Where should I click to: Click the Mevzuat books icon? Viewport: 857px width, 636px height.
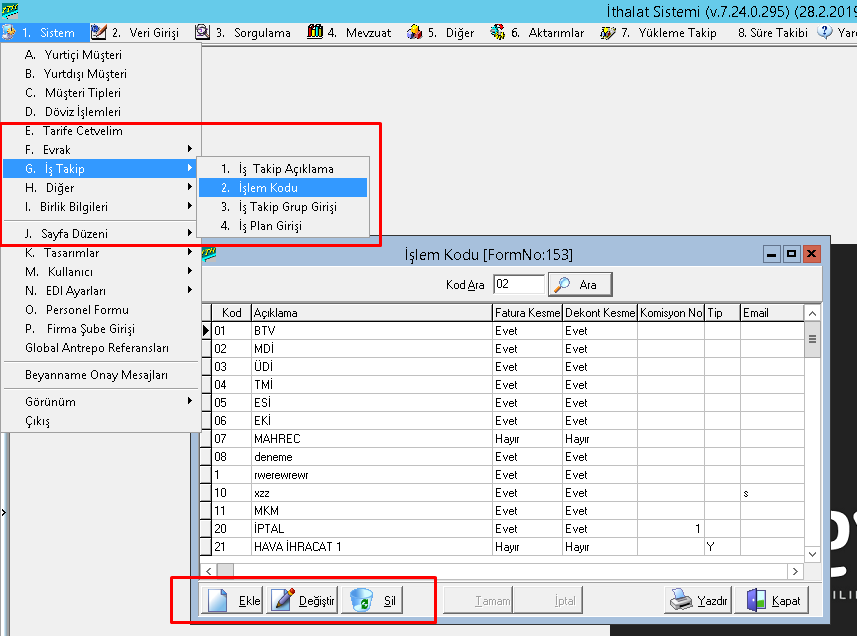[x=315, y=32]
